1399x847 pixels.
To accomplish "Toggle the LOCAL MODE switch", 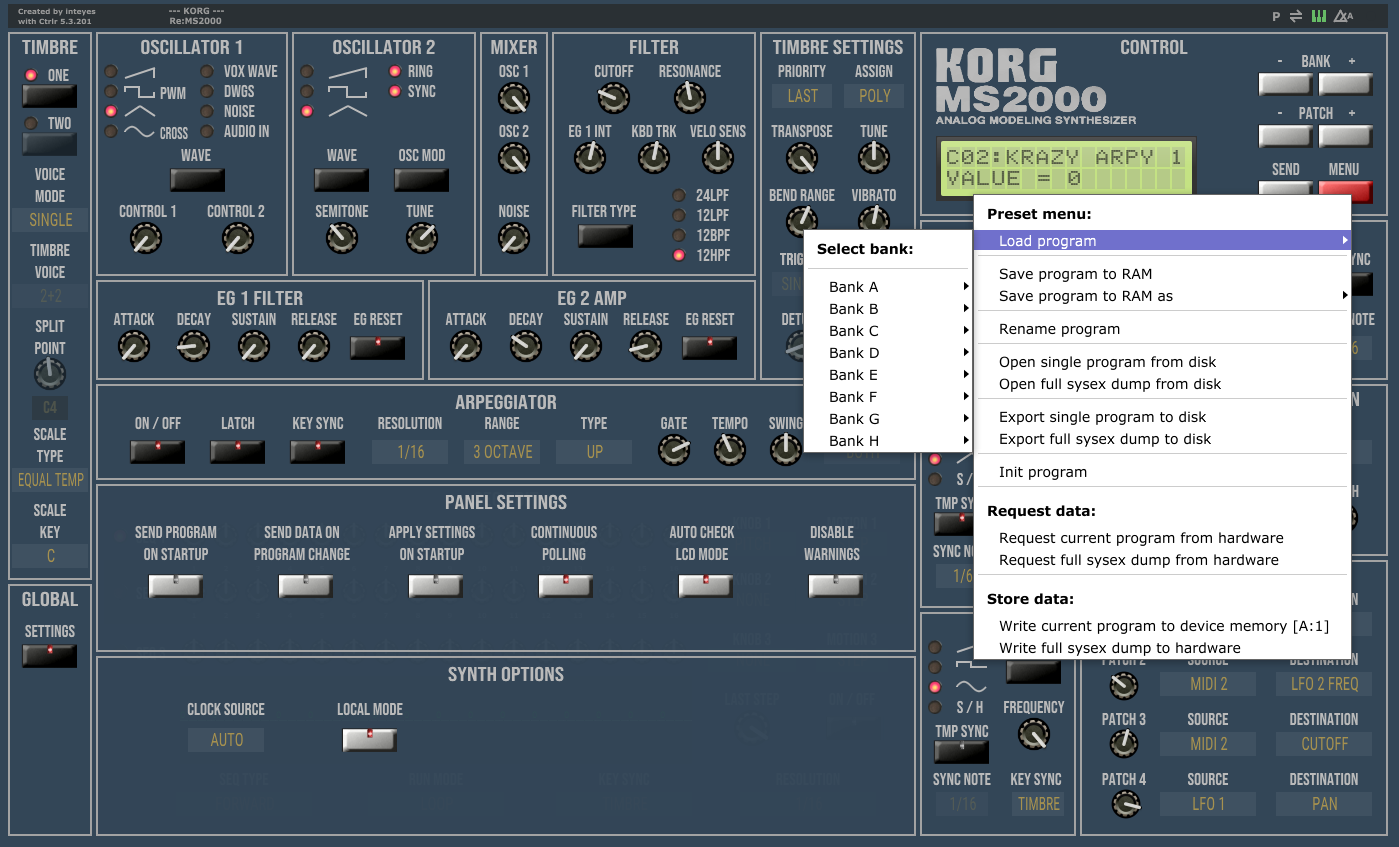I will [369, 740].
